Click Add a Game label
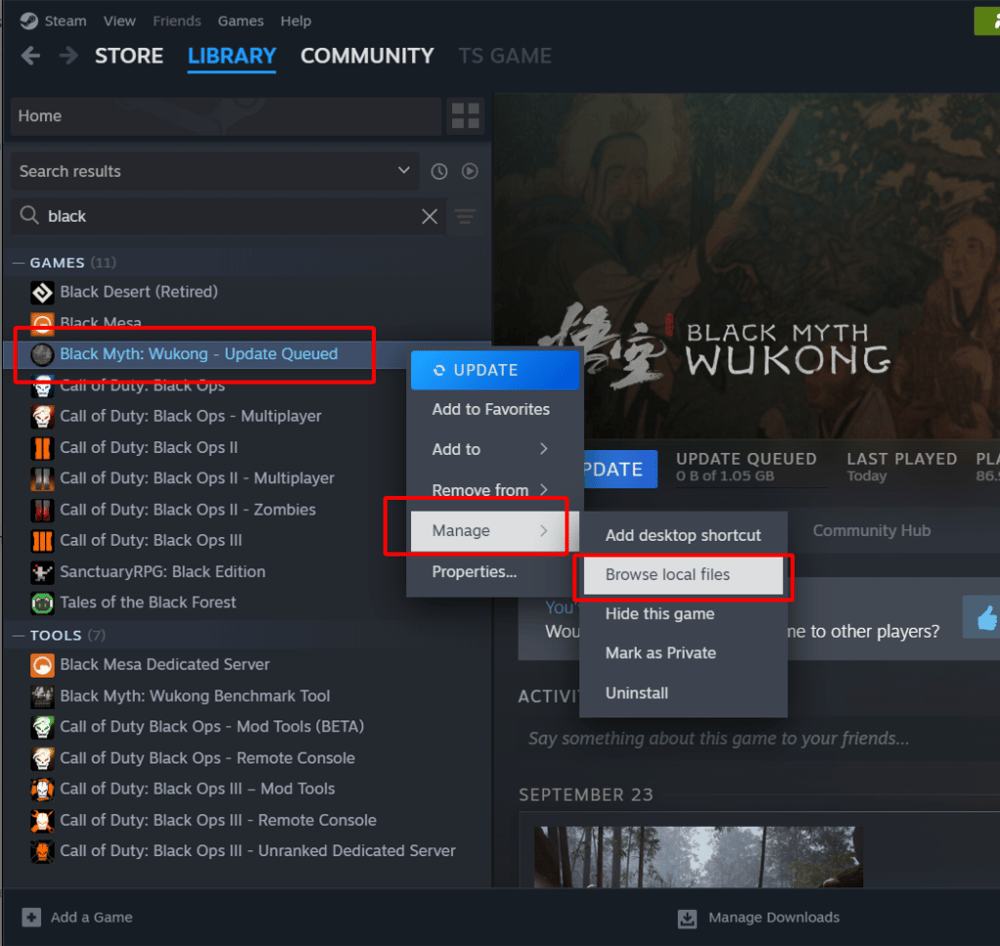The height and width of the screenshot is (946, 1000). (92, 917)
